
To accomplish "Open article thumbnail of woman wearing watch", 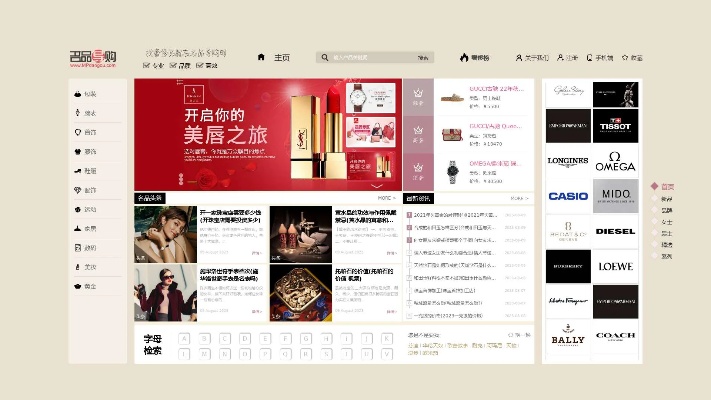I will coord(166,234).
